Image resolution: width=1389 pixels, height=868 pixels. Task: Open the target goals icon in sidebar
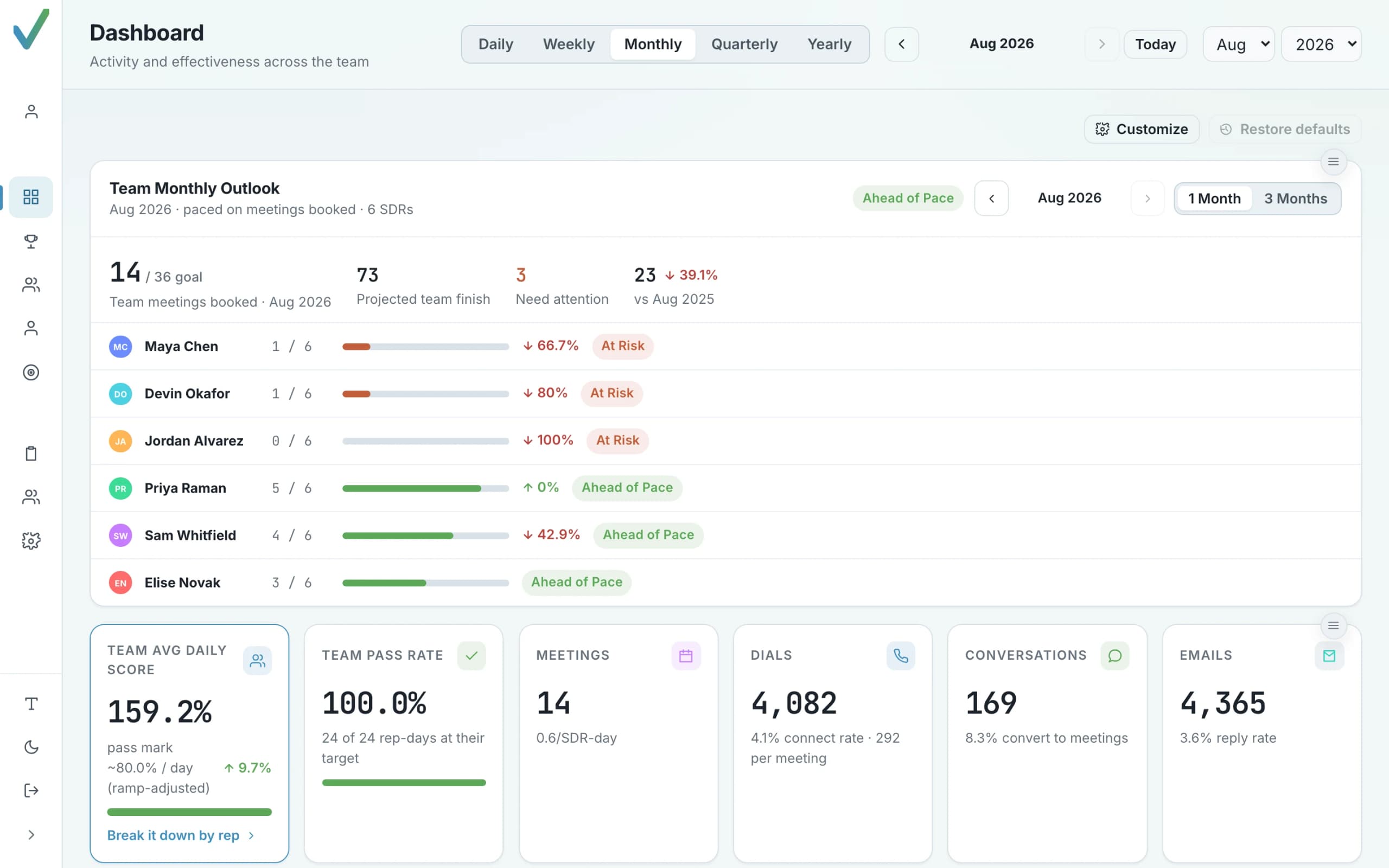[x=31, y=373]
